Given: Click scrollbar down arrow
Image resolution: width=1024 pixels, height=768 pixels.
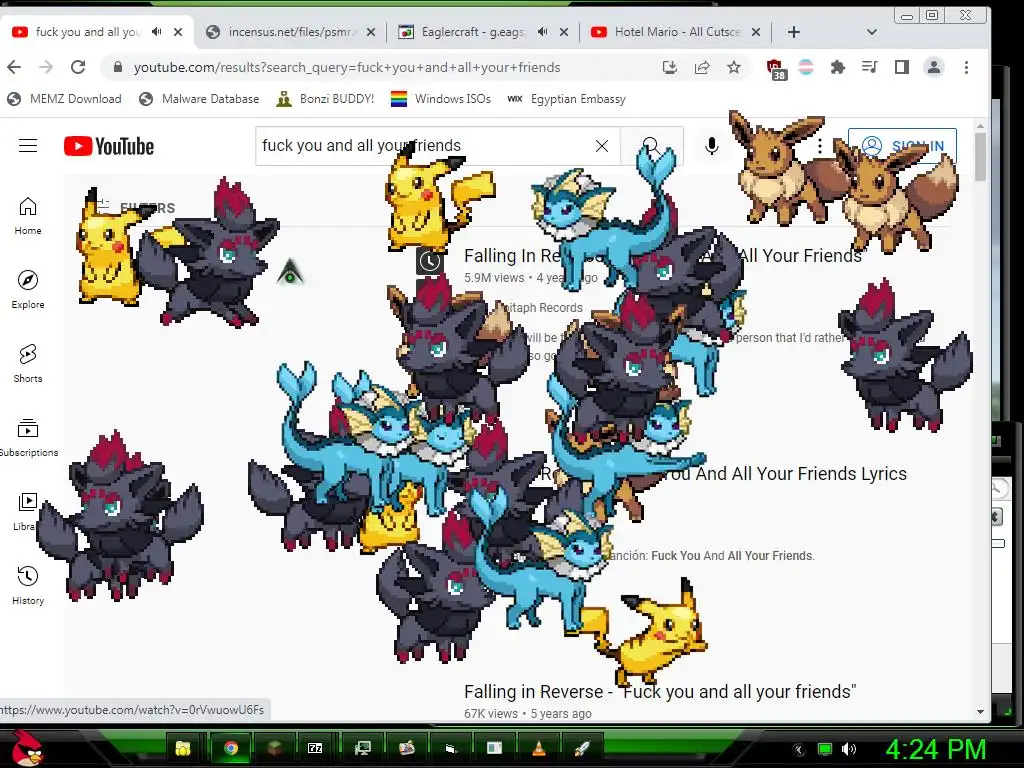Looking at the screenshot, I should tap(980, 712).
